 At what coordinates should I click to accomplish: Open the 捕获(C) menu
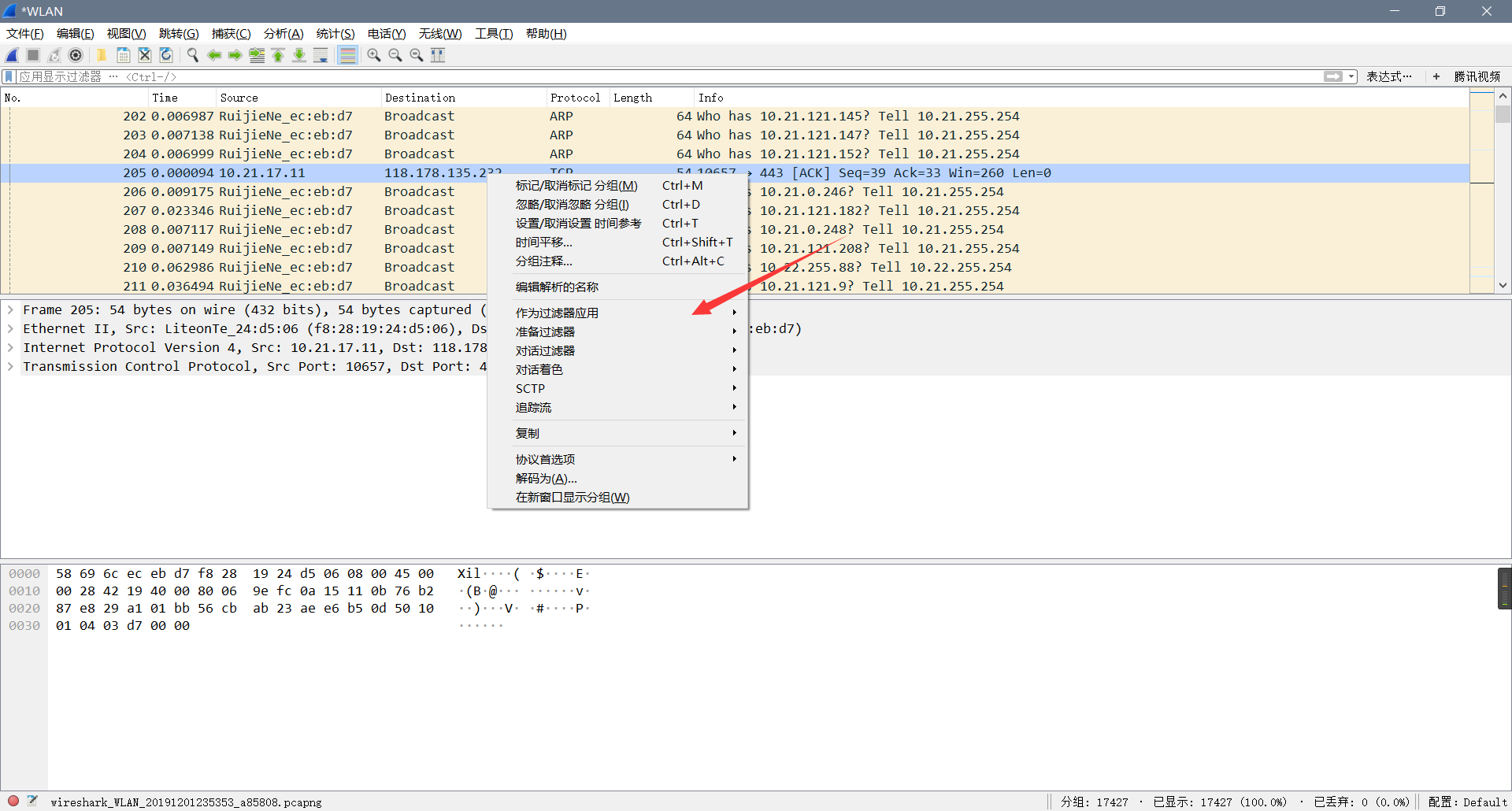click(x=232, y=34)
